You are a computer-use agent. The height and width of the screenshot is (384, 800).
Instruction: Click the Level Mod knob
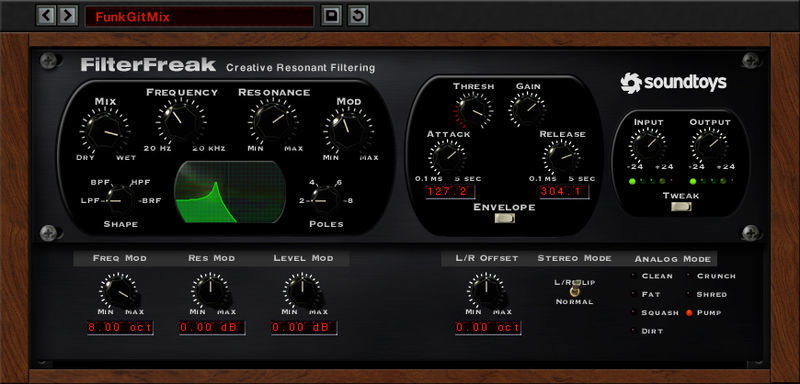click(302, 291)
